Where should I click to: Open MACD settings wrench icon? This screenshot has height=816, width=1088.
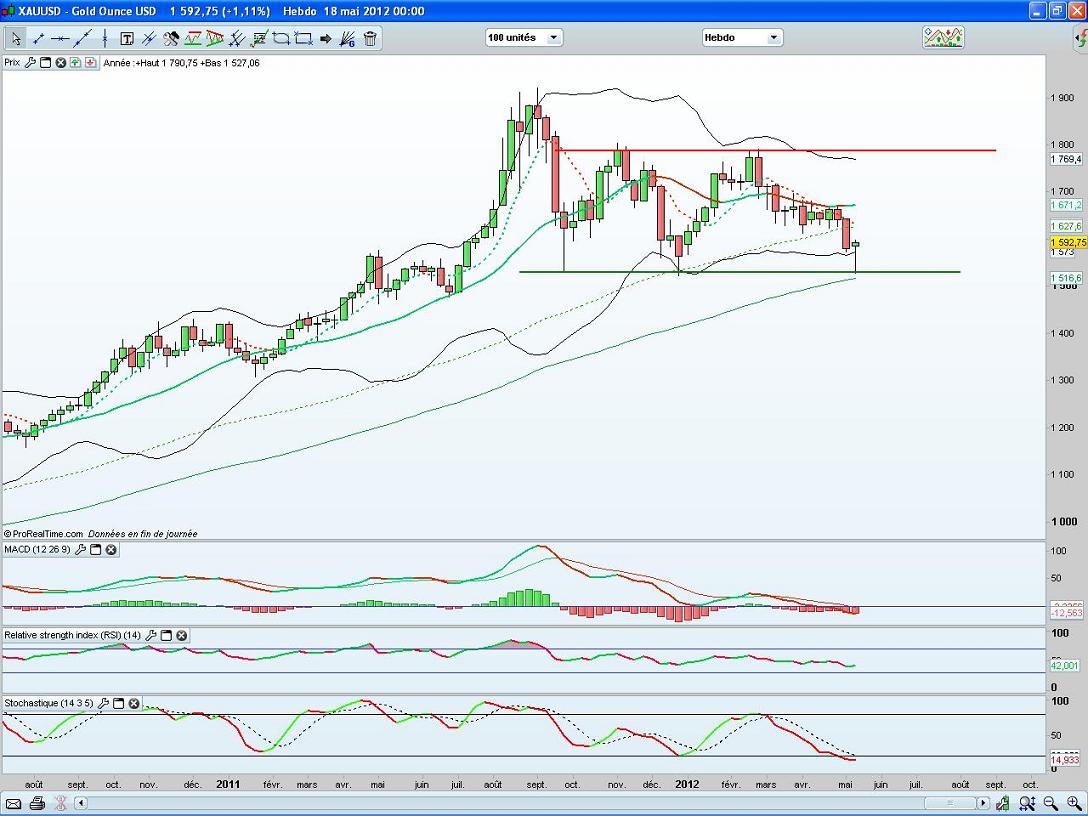pos(79,549)
